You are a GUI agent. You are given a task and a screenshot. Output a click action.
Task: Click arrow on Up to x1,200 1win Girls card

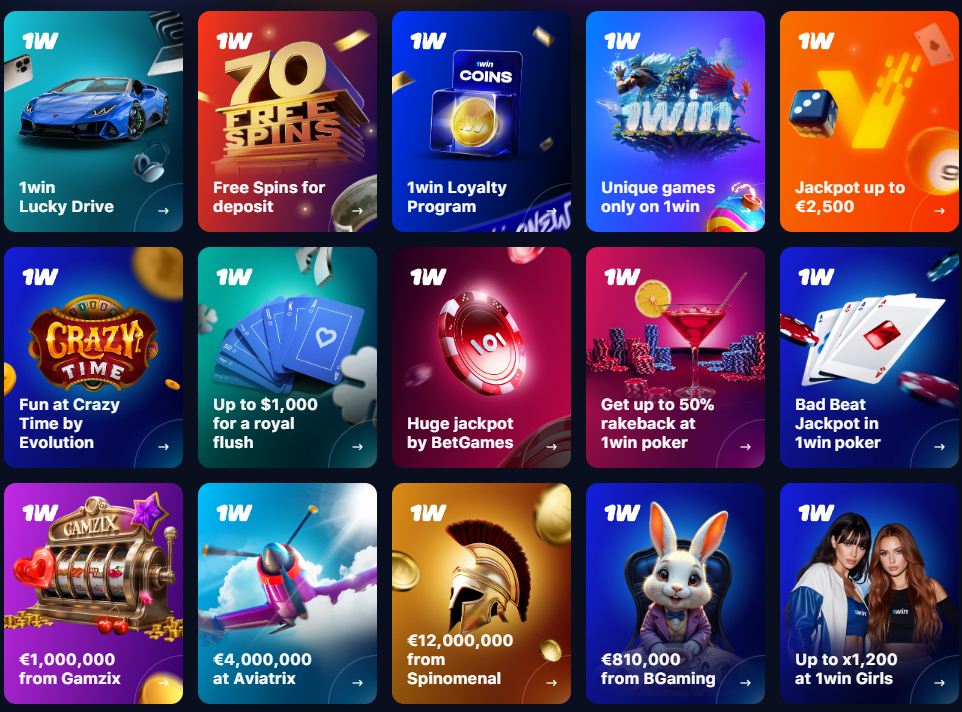tap(939, 683)
